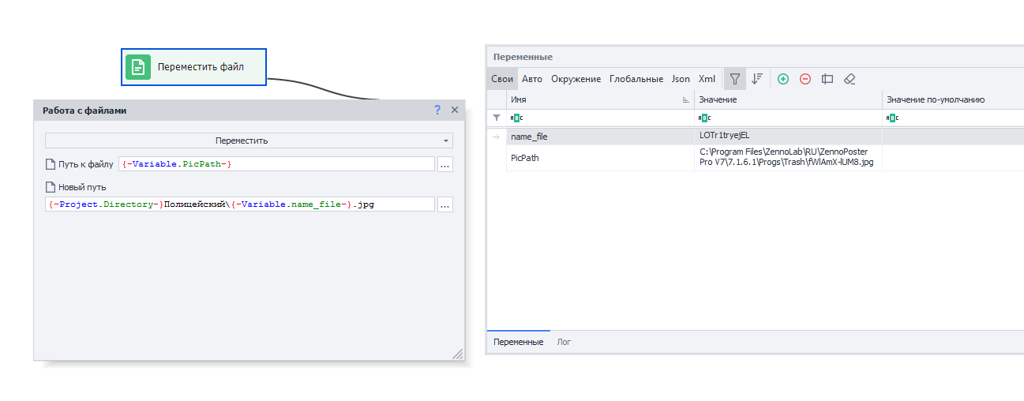Switch to the Авто variables tab
Image resolution: width=1024 pixels, height=401 pixels.
click(532, 79)
